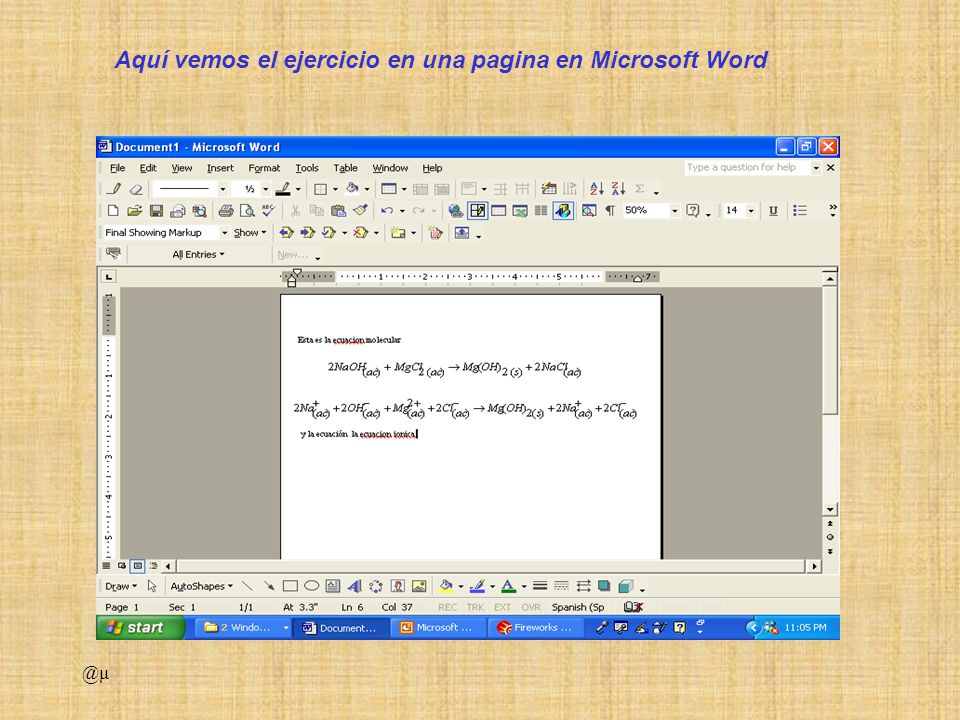Open the line style dropdown
960x720 pixels.
coord(222,189)
